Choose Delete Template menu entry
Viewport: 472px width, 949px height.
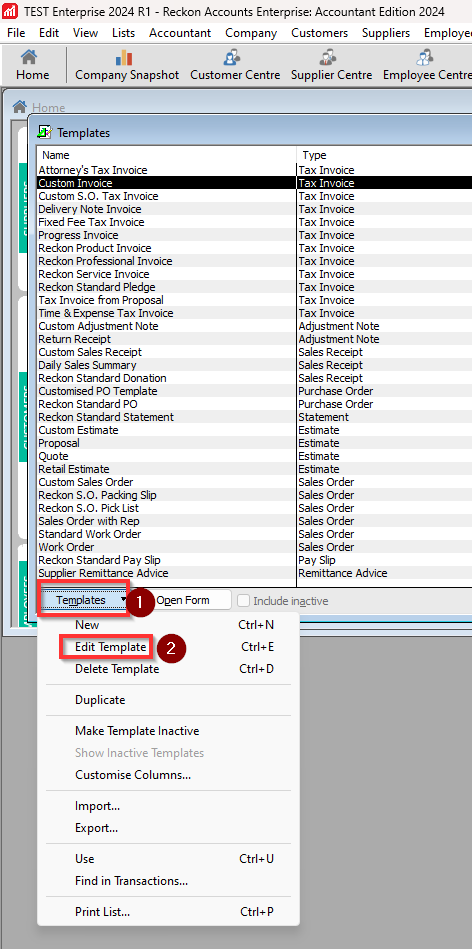(x=168, y=669)
